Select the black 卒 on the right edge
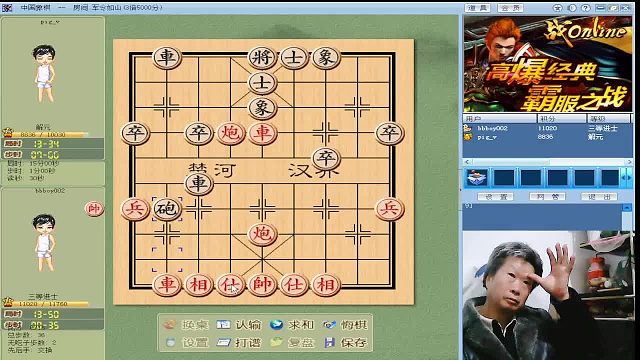The image size is (640, 360). click(389, 133)
